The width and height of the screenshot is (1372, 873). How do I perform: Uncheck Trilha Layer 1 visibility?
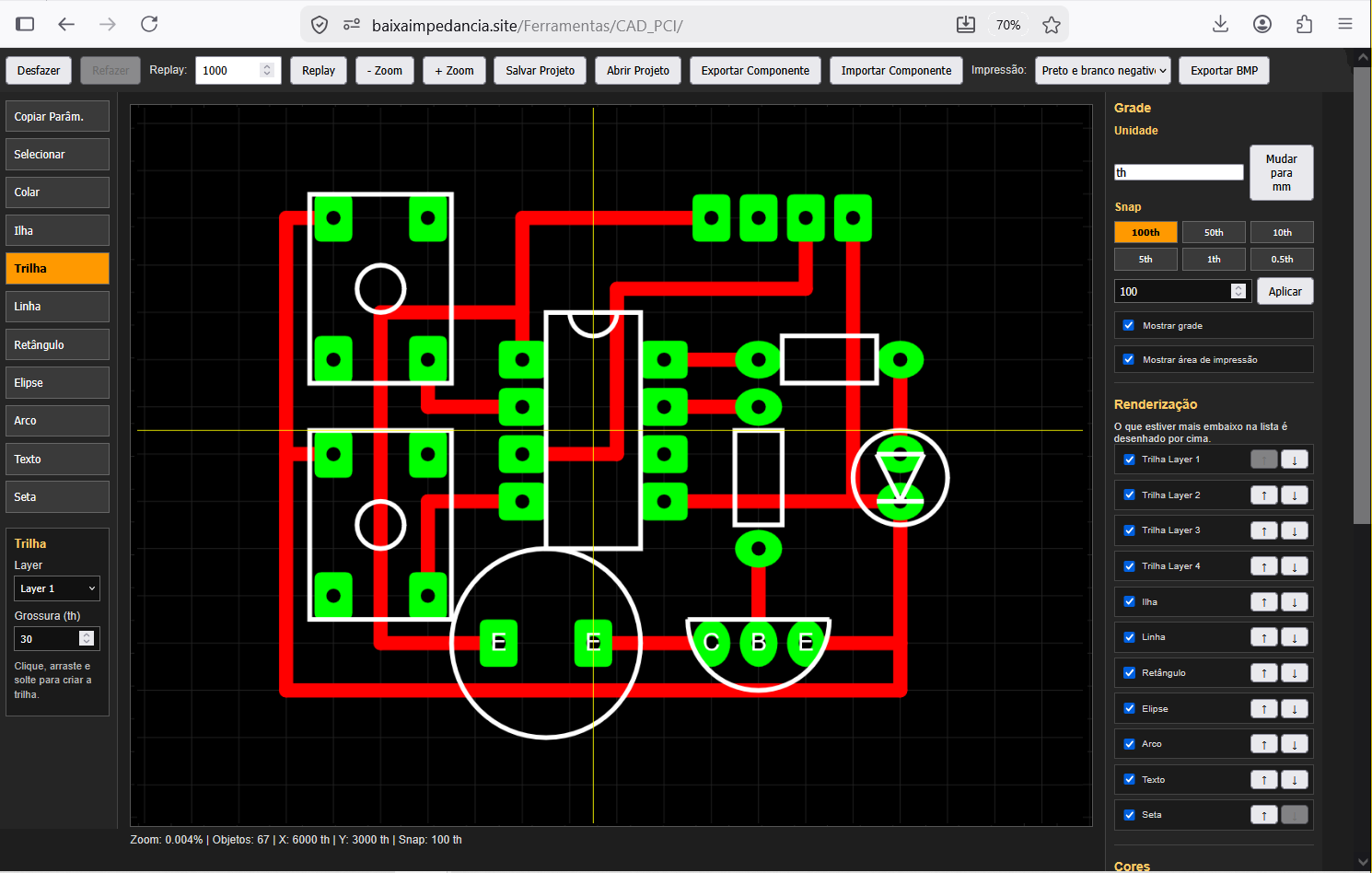click(1129, 460)
